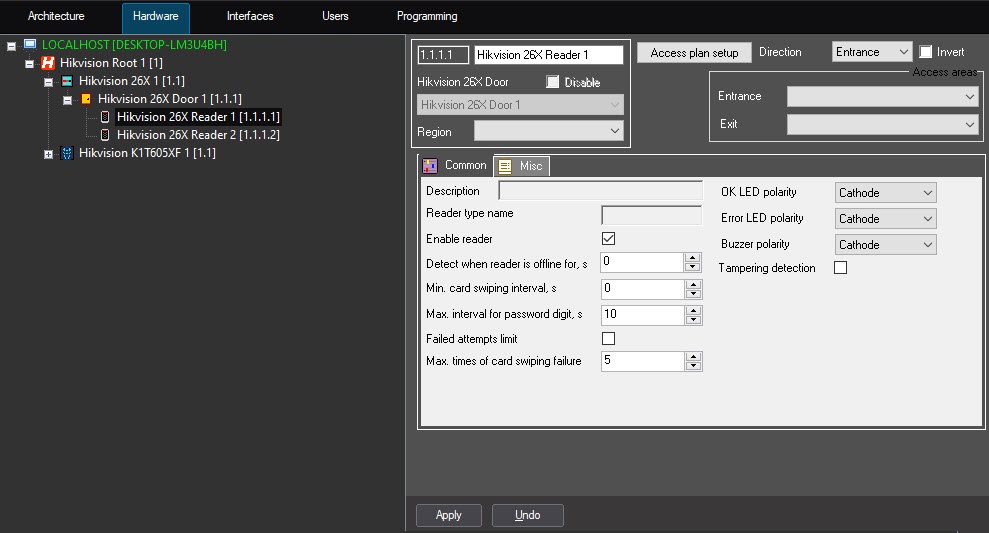The image size is (989, 533).
Task: Turn on Tampering detection checkbox
Action: 840,268
